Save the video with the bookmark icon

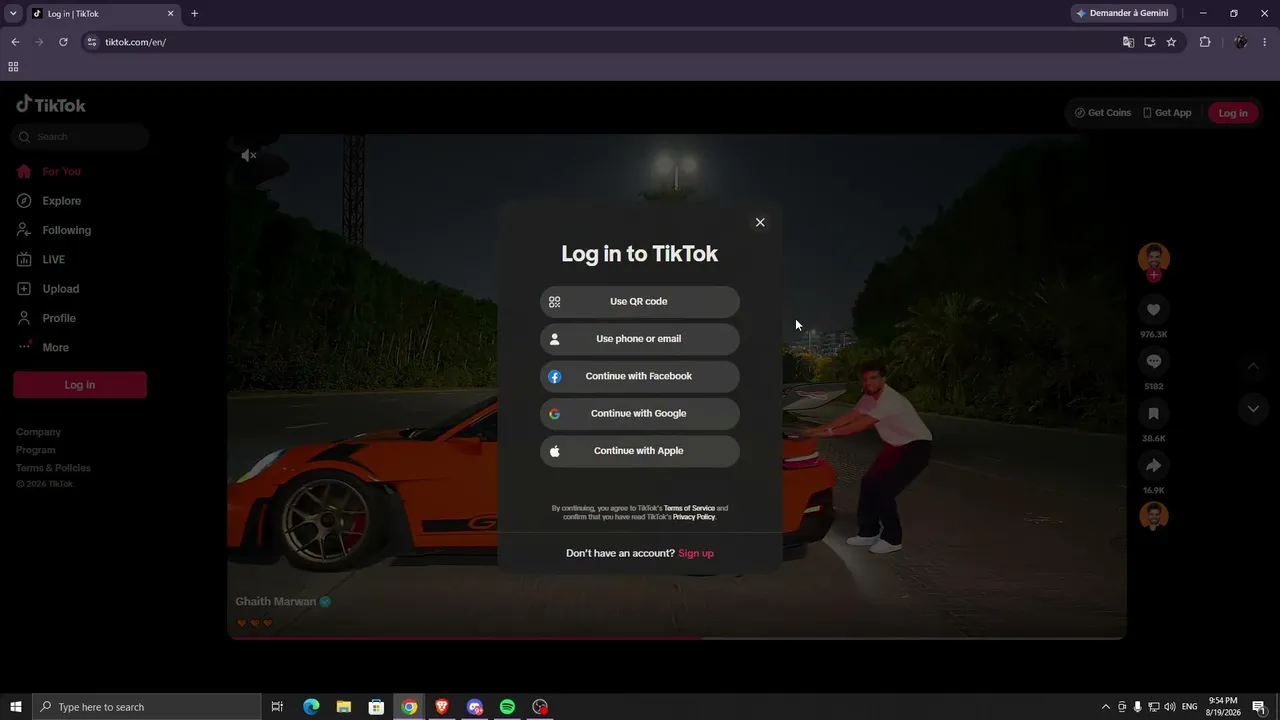pyautogui.click(x=1154, y=414)
